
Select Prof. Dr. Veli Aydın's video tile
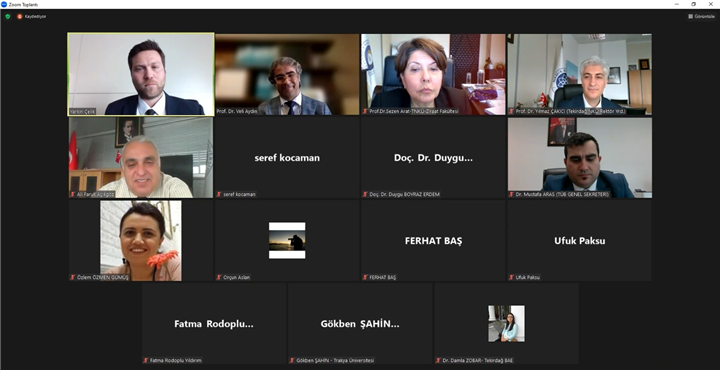(287, 74)
